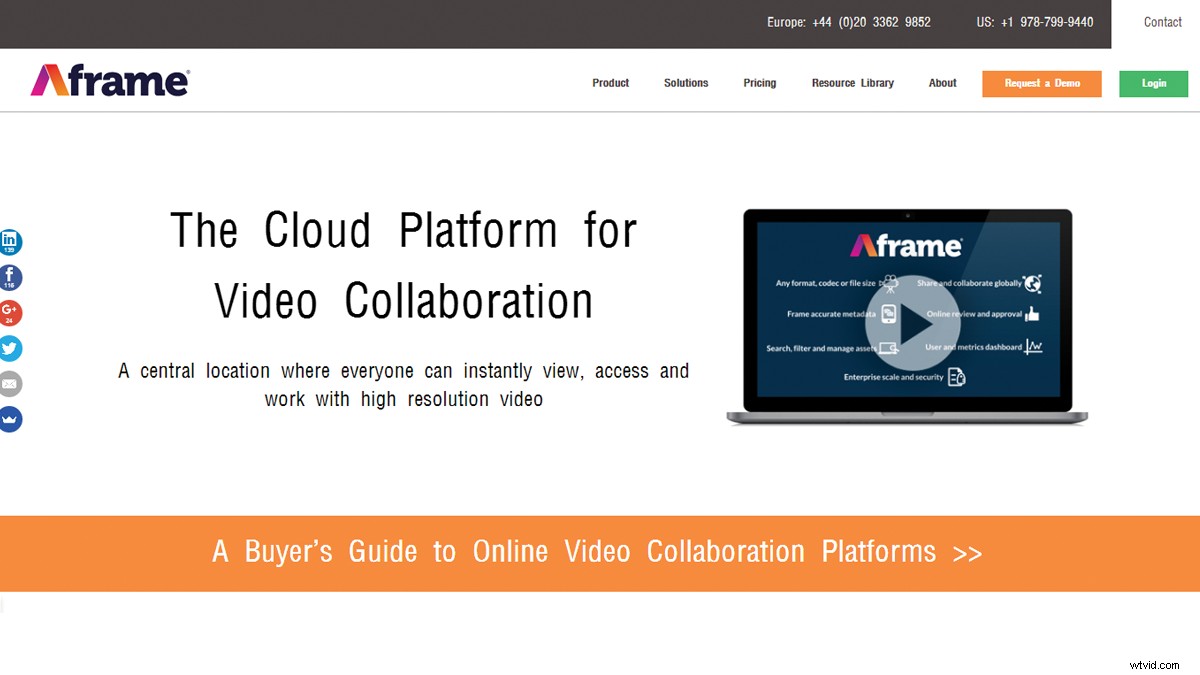Expand the About navigation item
1200x675 pixels.
pos(941,84)
